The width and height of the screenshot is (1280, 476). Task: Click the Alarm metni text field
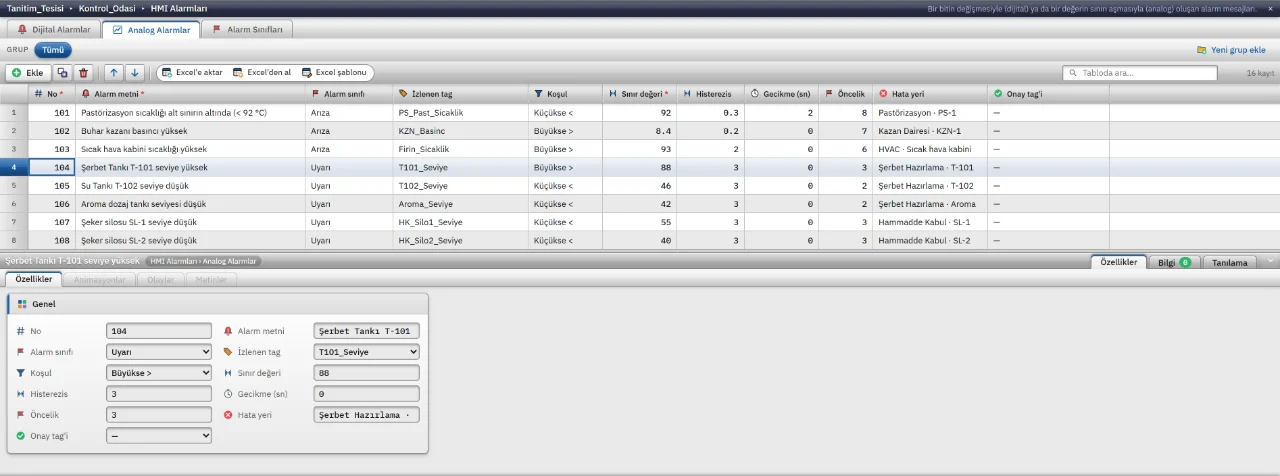(367, 331)
